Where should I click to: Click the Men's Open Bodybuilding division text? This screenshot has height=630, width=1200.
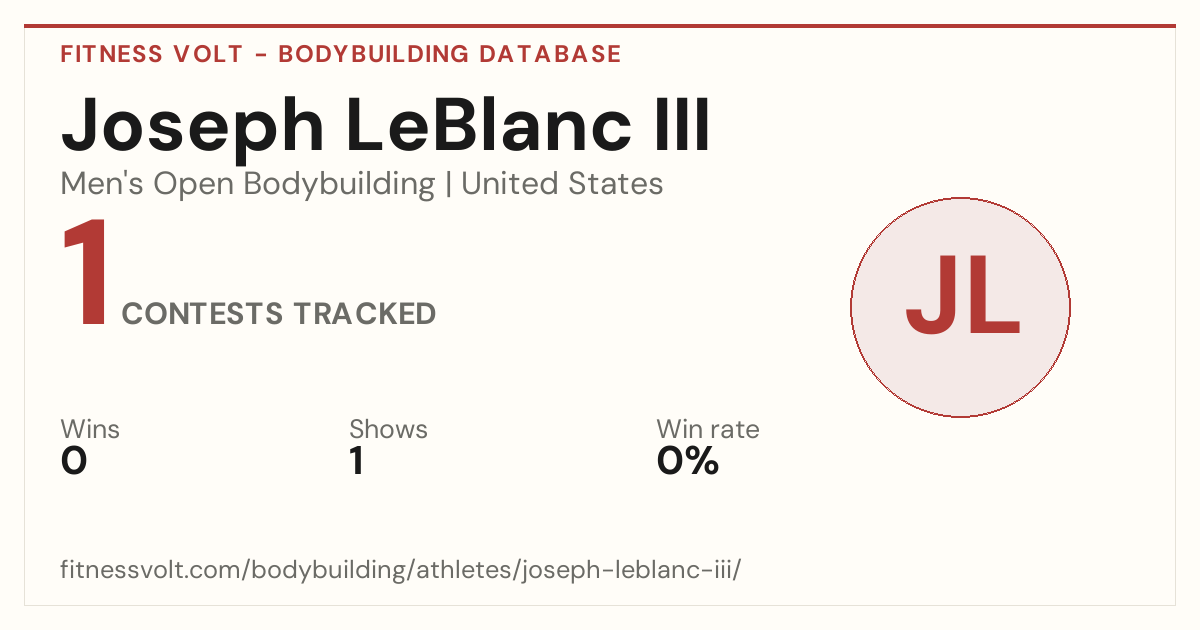tap(248, 184)
